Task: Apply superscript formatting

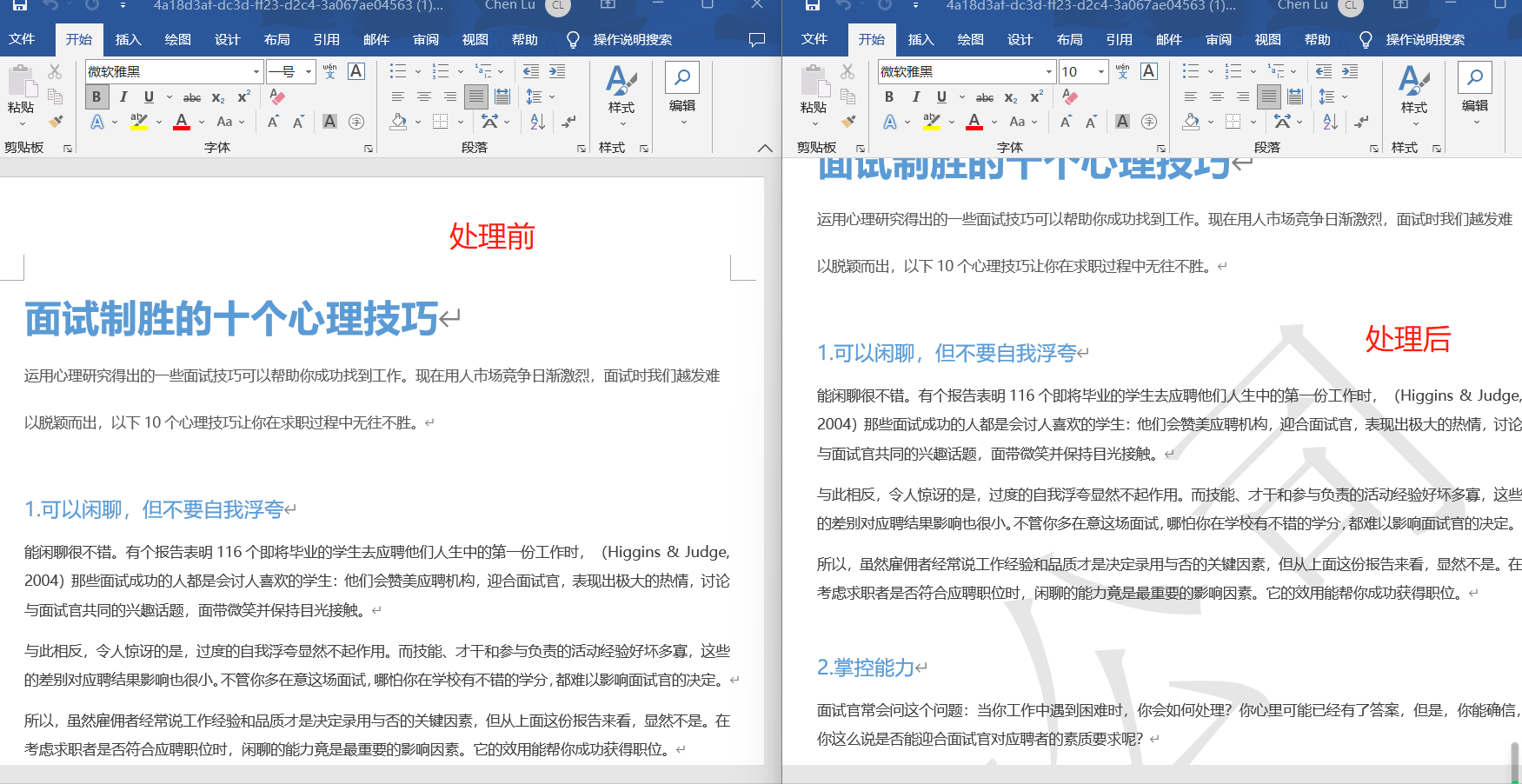Action: click(x=242, y=97)
